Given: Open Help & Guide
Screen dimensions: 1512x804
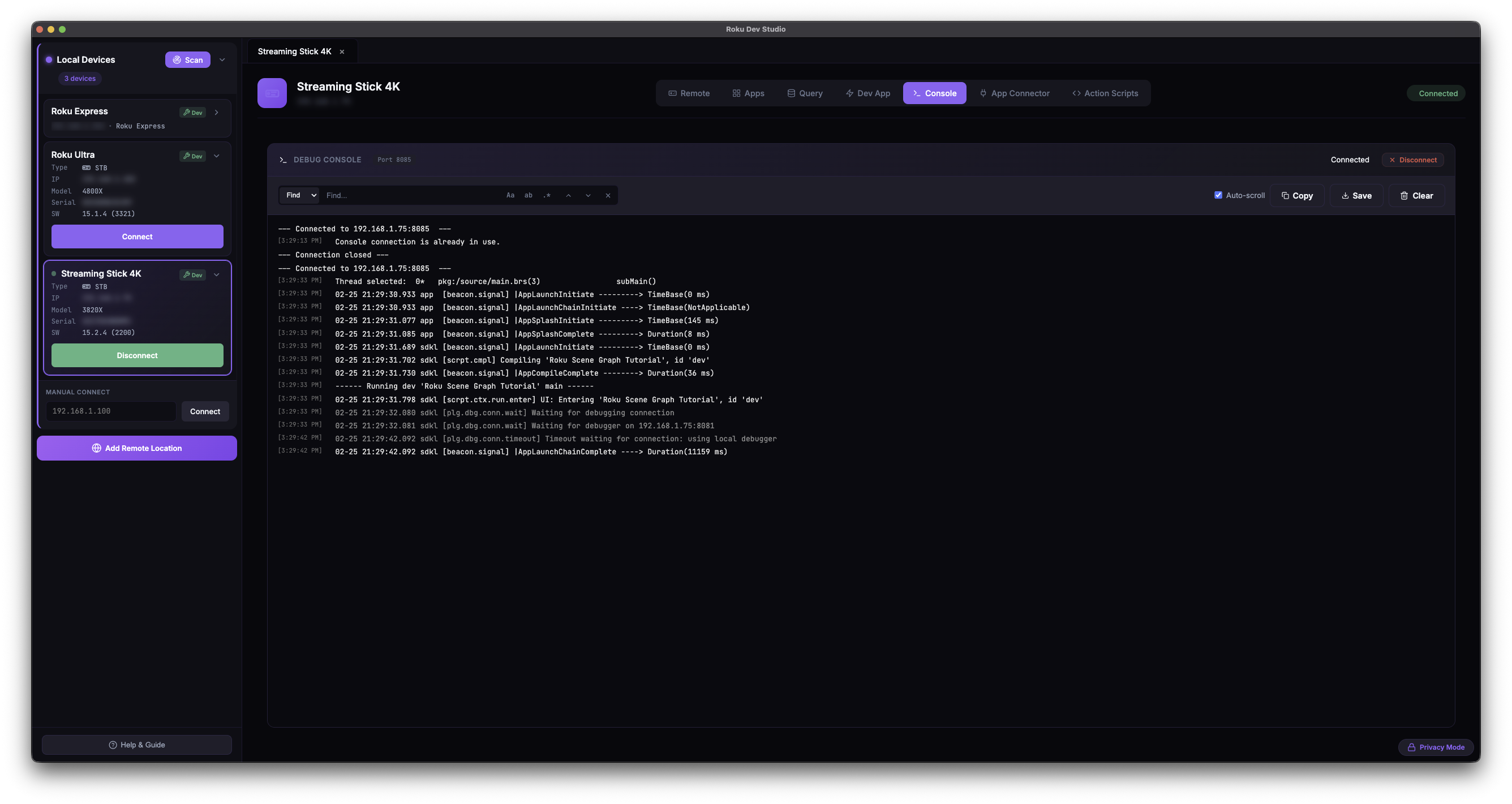Looking at the screenshot, I should pos(137,745).
